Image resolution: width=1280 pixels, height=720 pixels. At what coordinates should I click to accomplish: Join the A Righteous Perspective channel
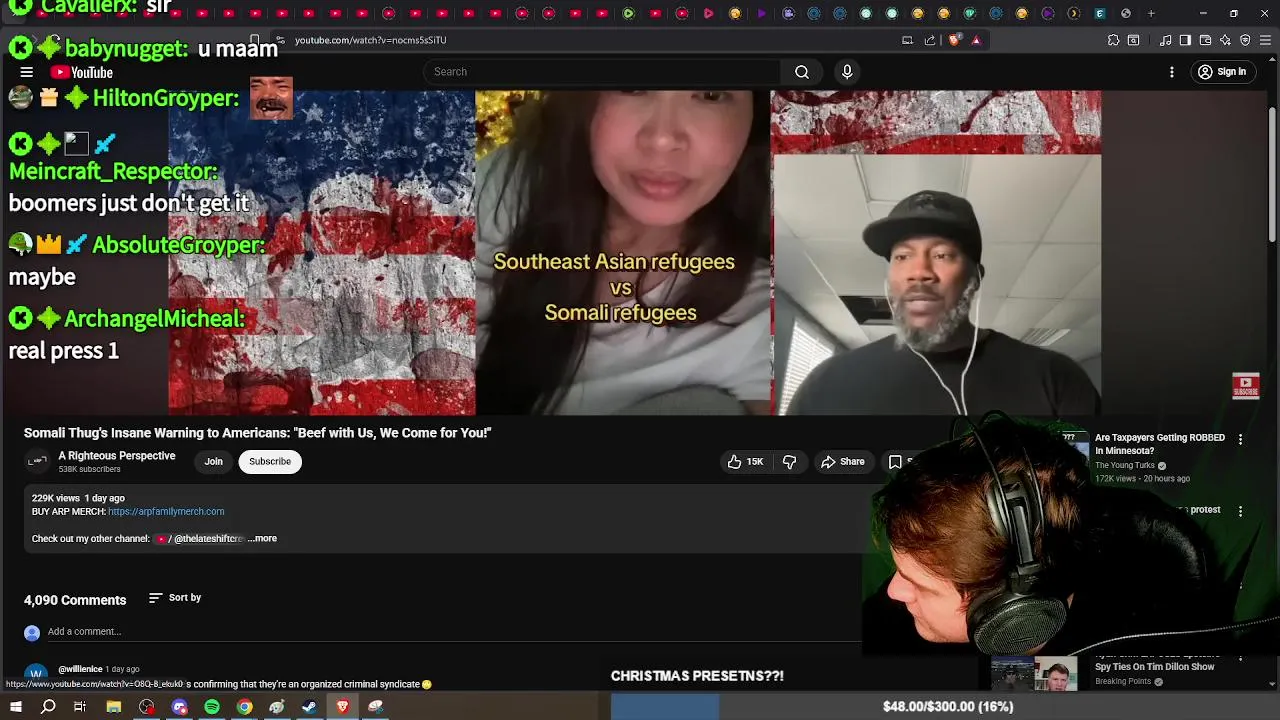214,462
